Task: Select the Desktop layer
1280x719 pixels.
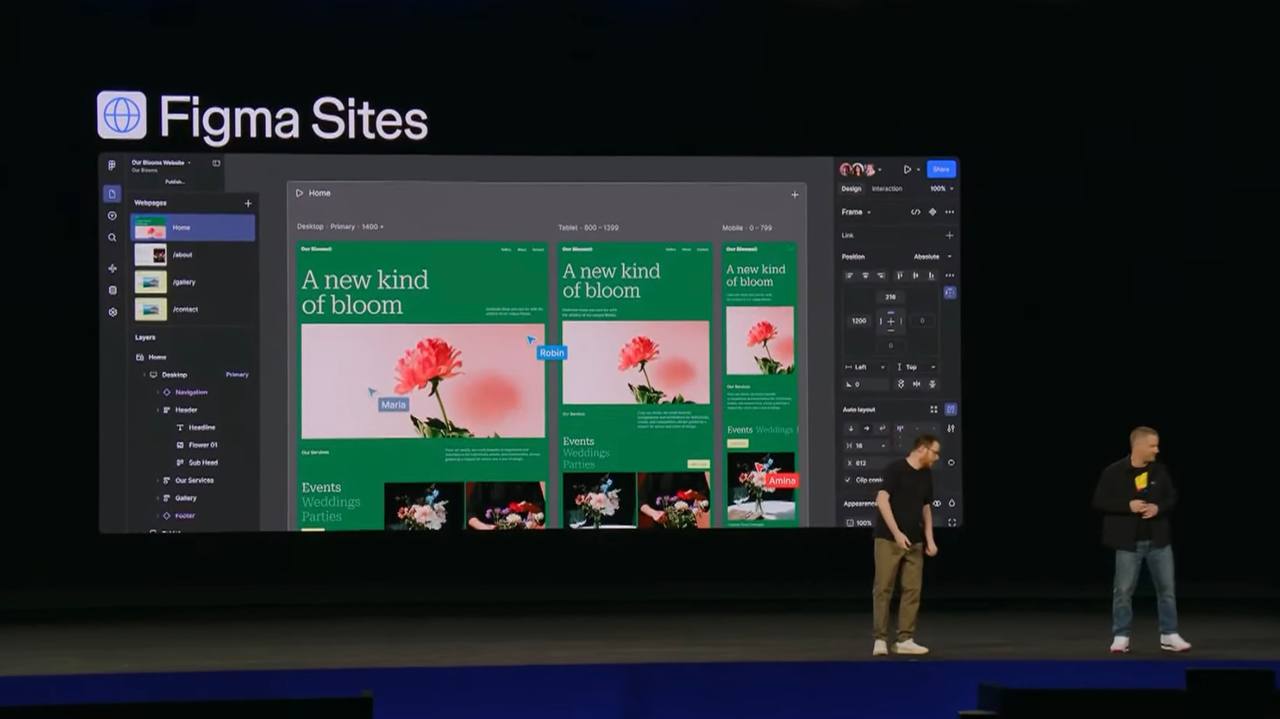Action: tap(175, 375)
